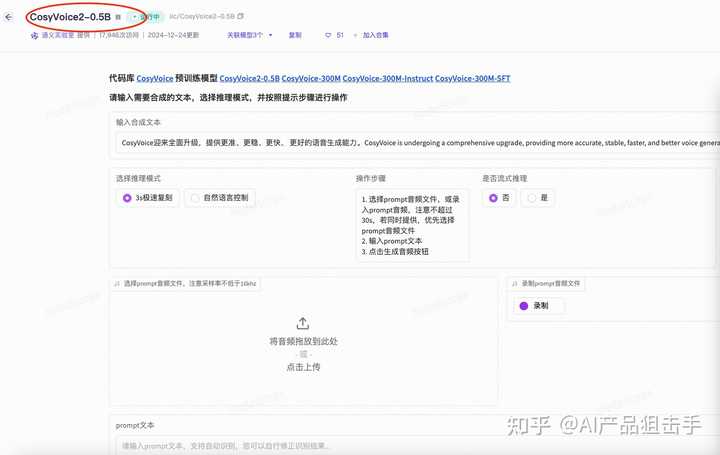Click the prompt文本 input field

pyautogui.click(x=417, y=446)
